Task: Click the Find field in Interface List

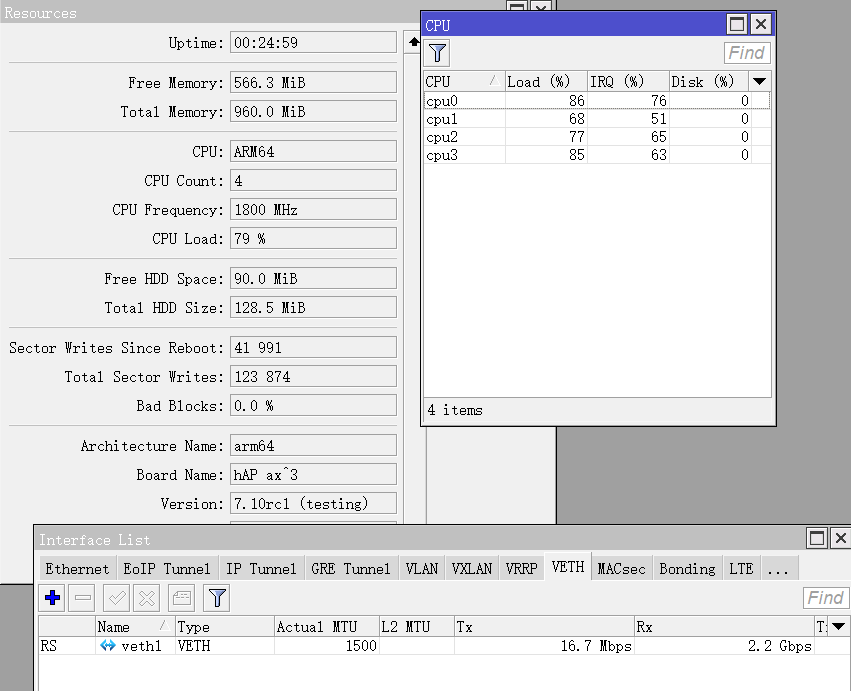Action: click(x=825, y=598)
